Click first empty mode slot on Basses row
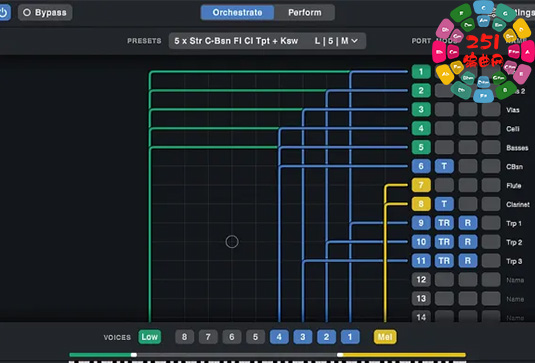 pos(444,147)
